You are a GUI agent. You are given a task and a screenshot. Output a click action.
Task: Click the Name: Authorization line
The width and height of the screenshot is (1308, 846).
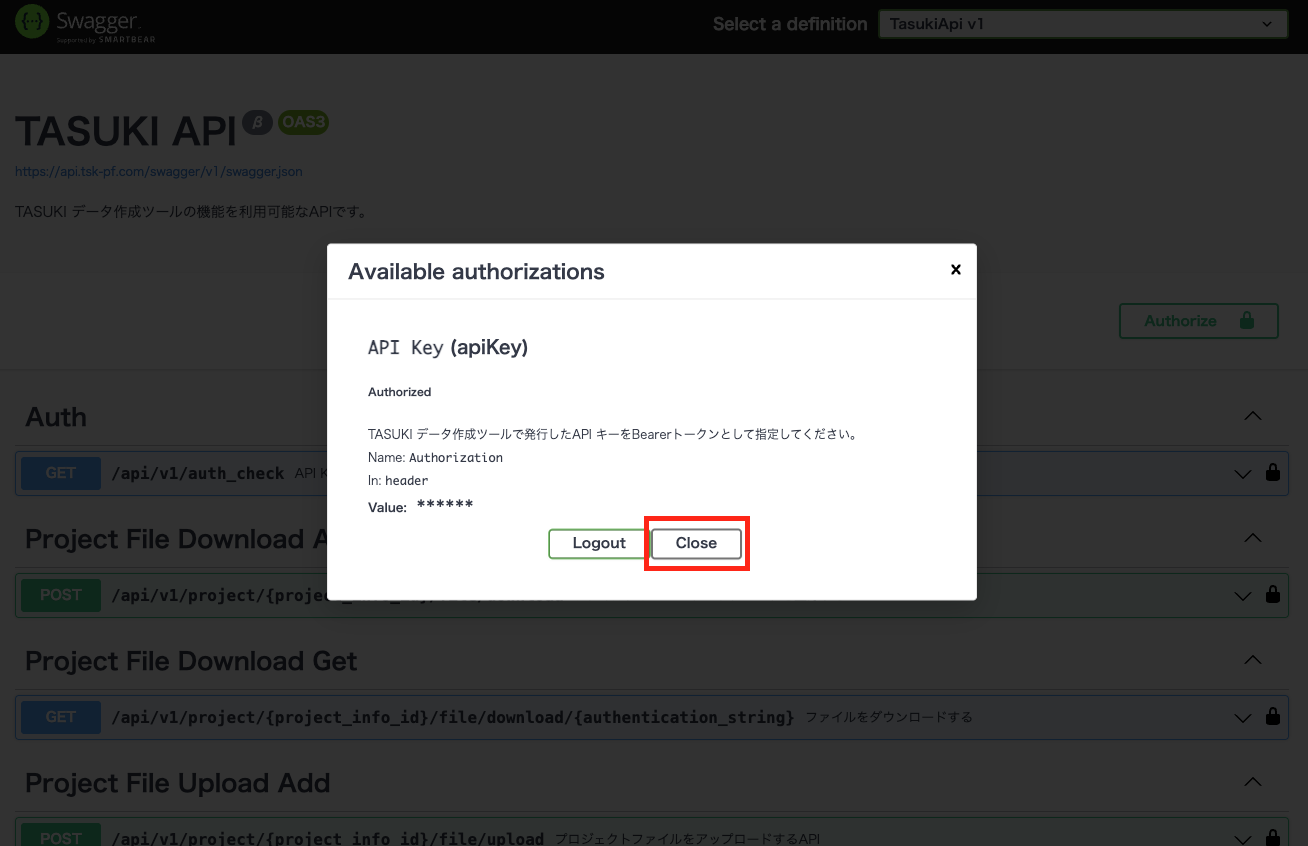[x=435, y=457]
